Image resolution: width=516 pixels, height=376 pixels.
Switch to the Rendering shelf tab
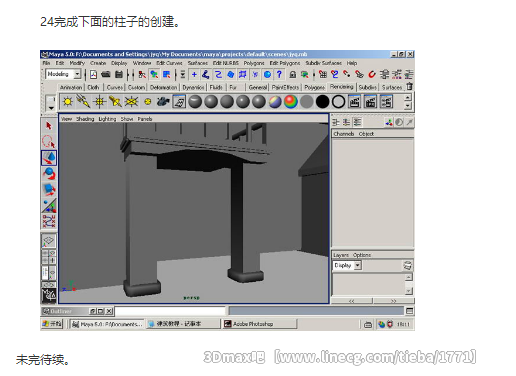[x=342, y=87]
